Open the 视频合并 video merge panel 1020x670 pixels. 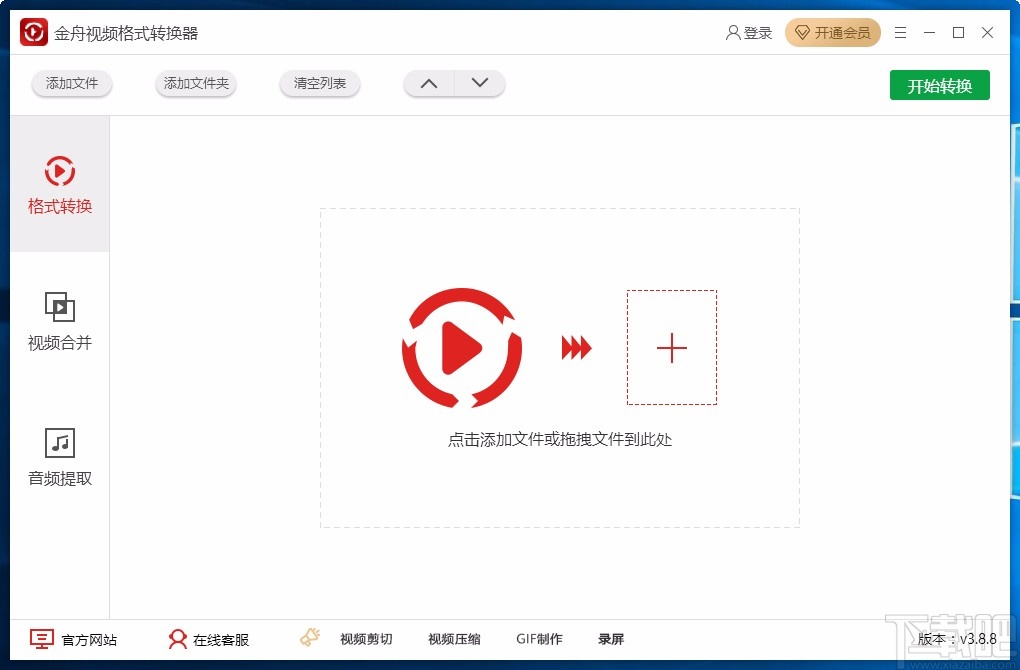[59, 320]
